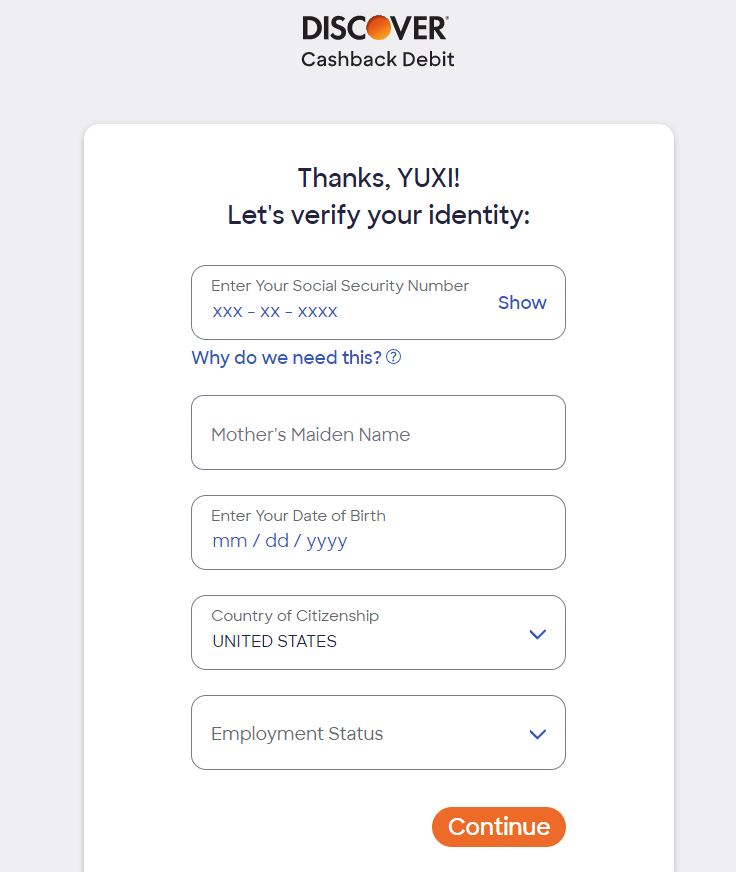
Task: Click 'Let's verify your identity' heading
Action: coord(379,215)
